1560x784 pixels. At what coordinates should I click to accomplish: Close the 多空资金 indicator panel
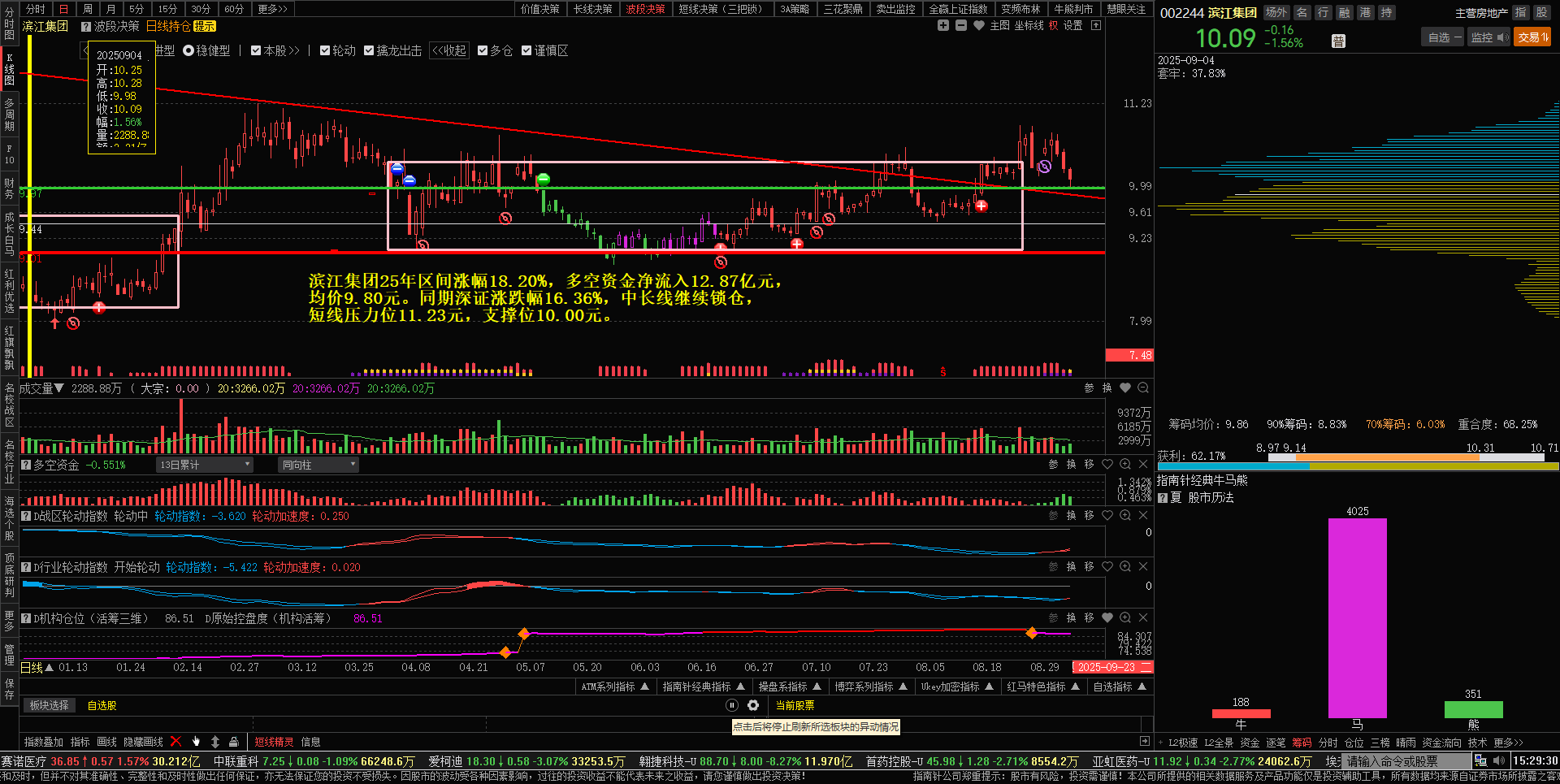pyautogui.click(x=1143, y=464)
